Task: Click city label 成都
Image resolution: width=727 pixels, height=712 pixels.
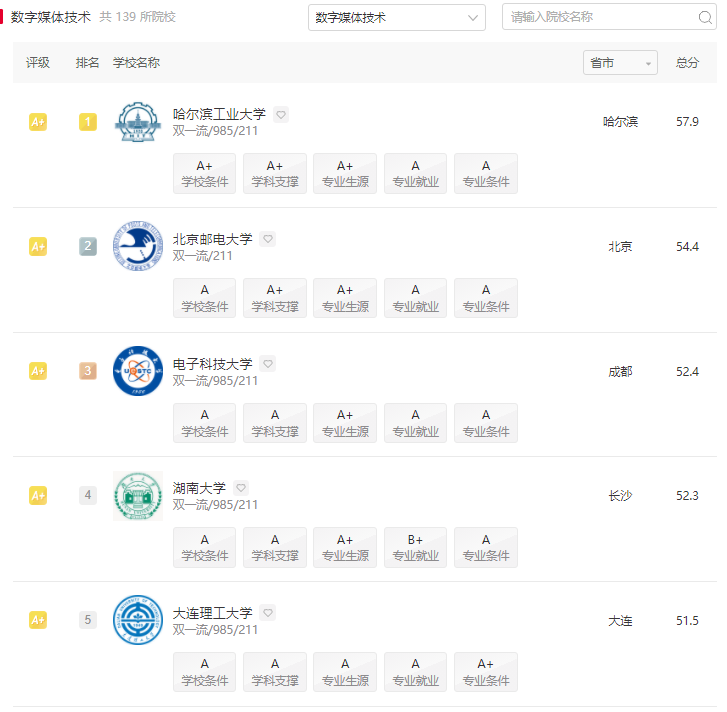Action: tap(620, 371)
